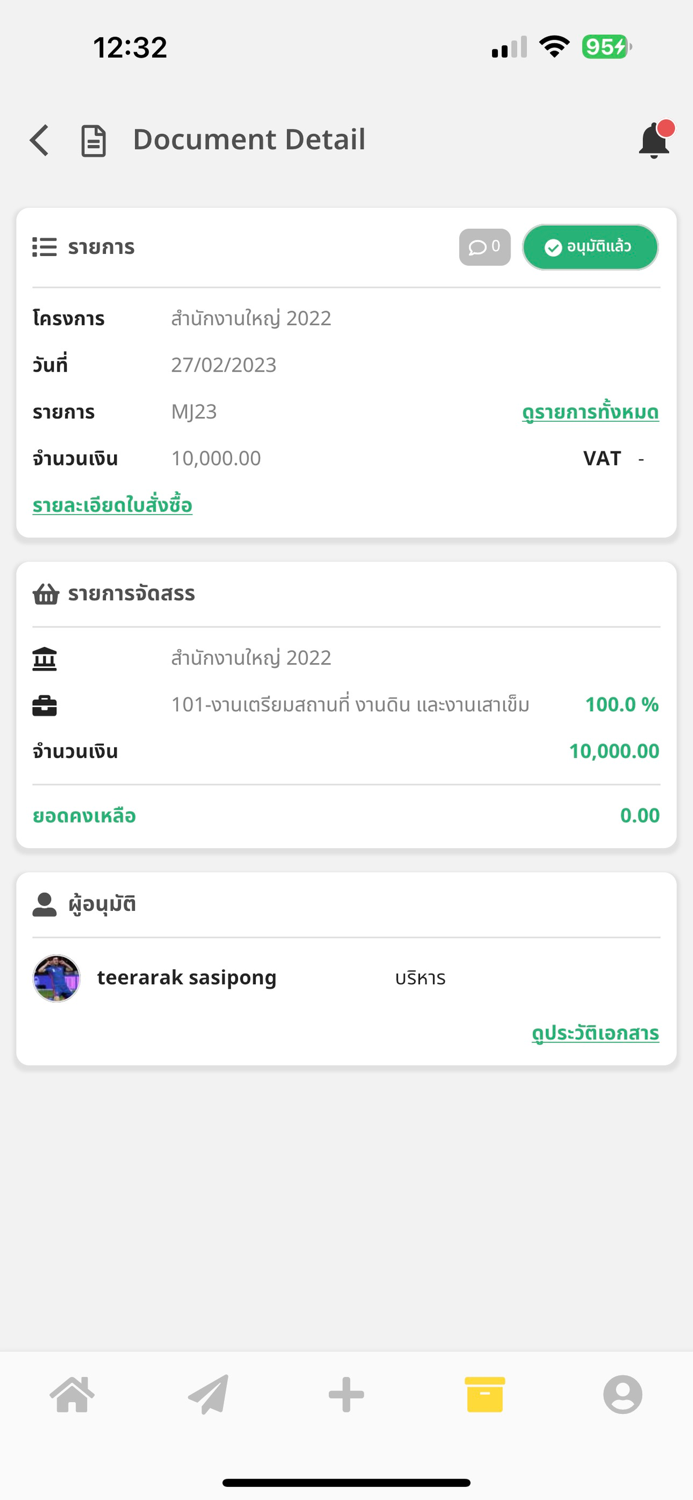Open notifications bell
This screenshot has width=693, height=1500.
(654, 140)
